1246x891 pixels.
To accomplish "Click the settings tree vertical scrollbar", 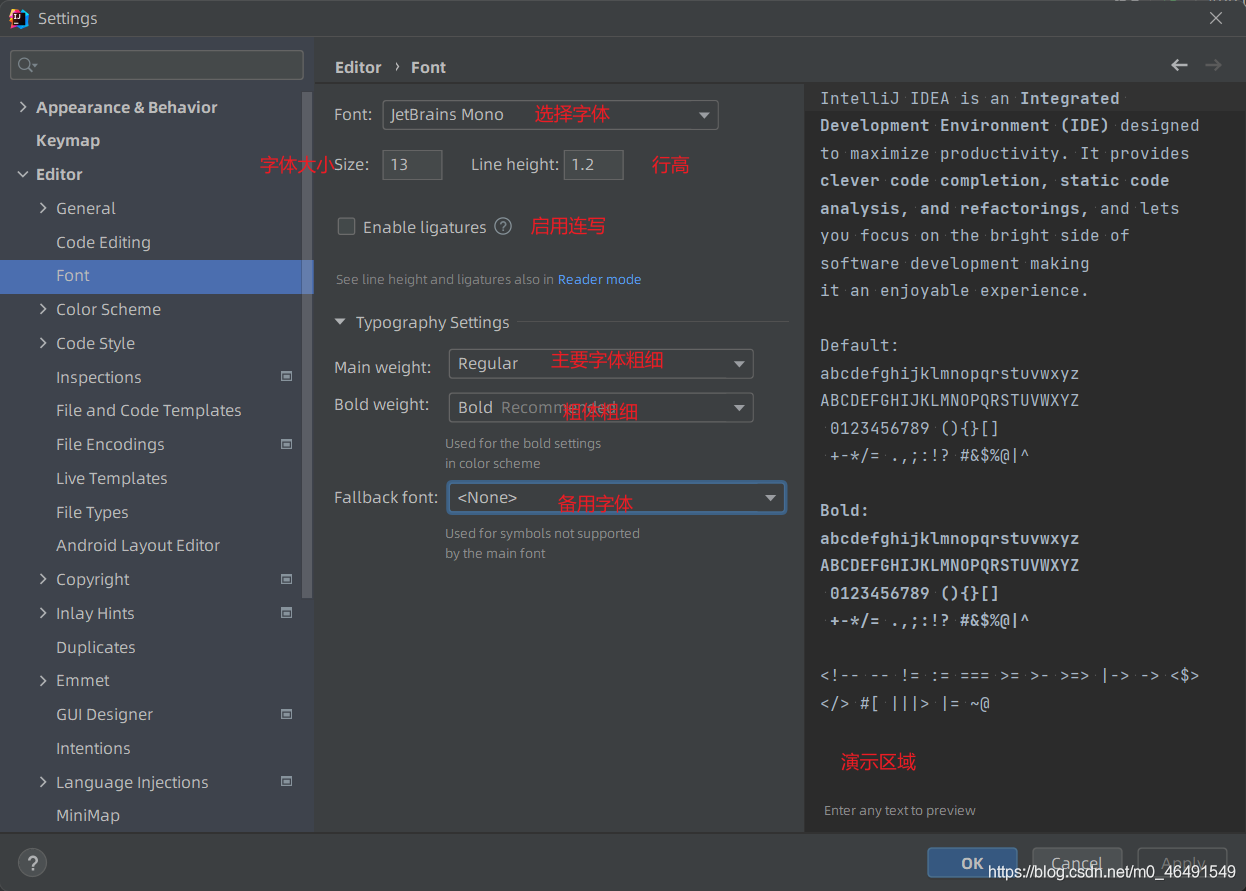I will coord(308,345).
